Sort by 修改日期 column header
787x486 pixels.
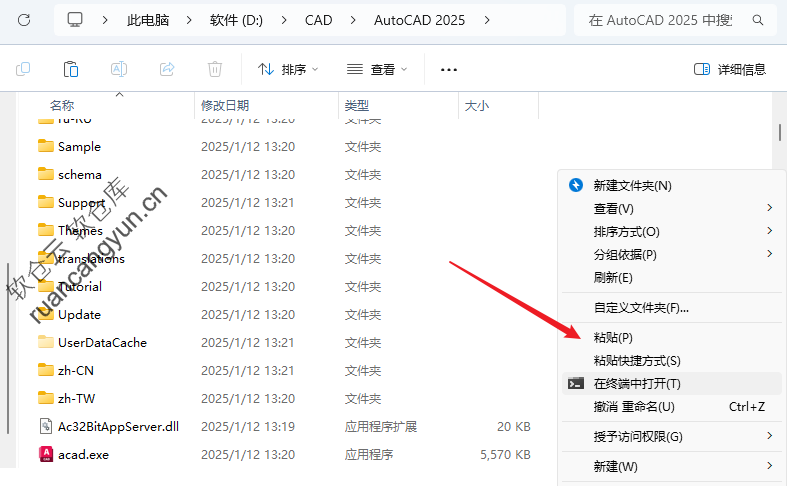pyautogui.click(x=225, y=105)
